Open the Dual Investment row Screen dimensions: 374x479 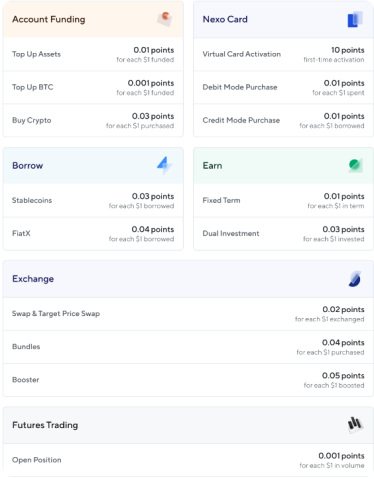pos(284,234)
